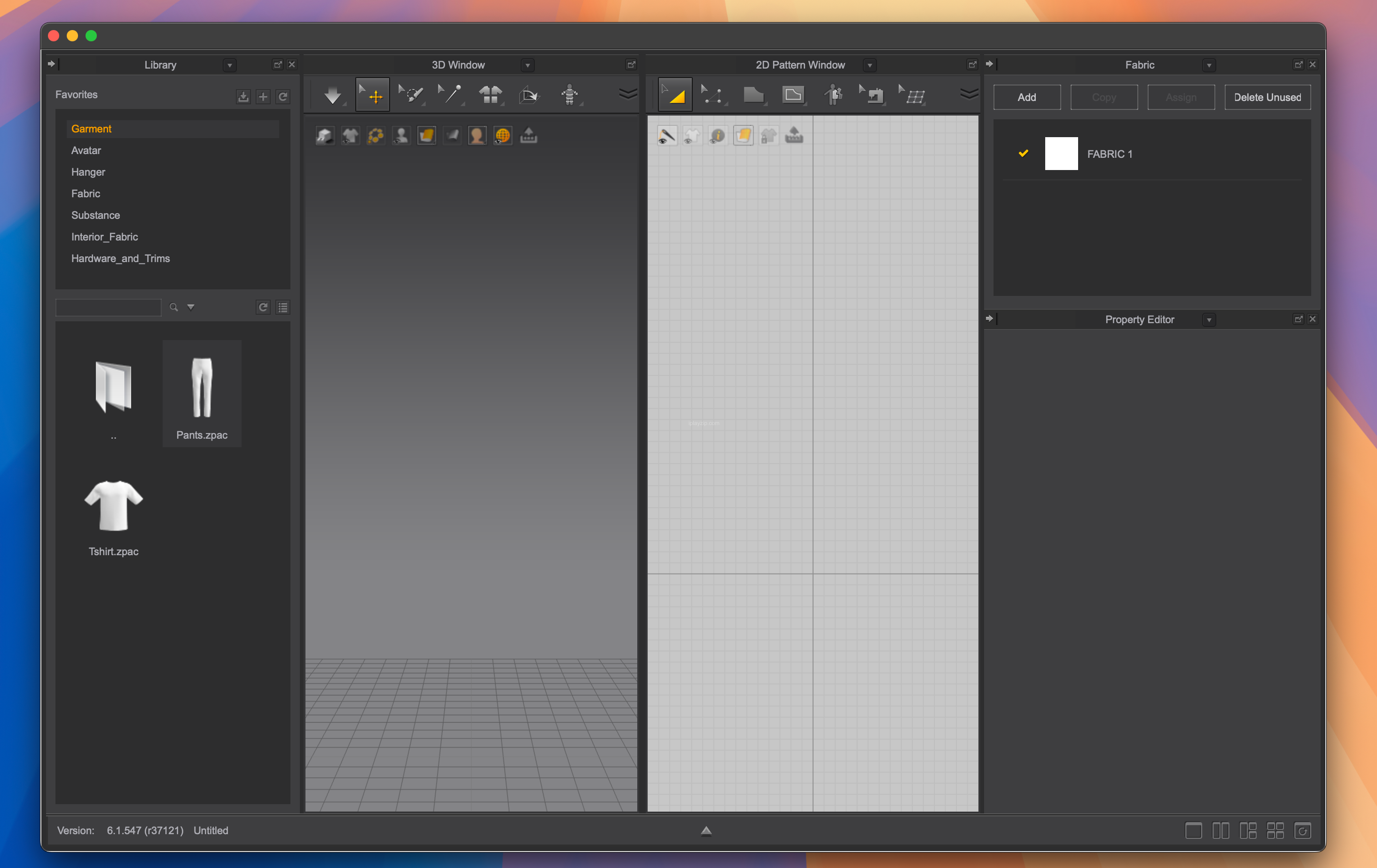Click the Favorites import download icon
The width and height of the screenshot is (1377, 868).
(243, 97)
